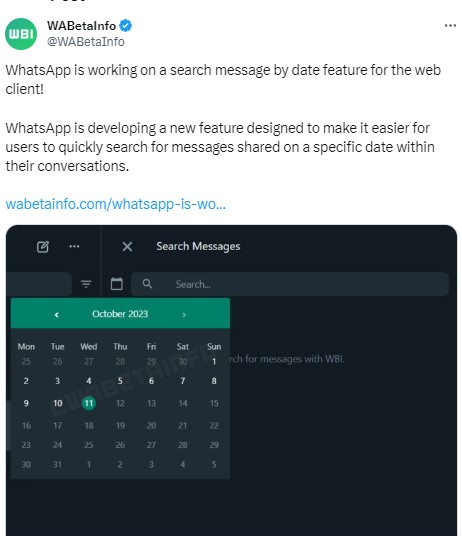Open the October 2023 month header
Screen dimensions: 462x536
(x=120, y=314)
